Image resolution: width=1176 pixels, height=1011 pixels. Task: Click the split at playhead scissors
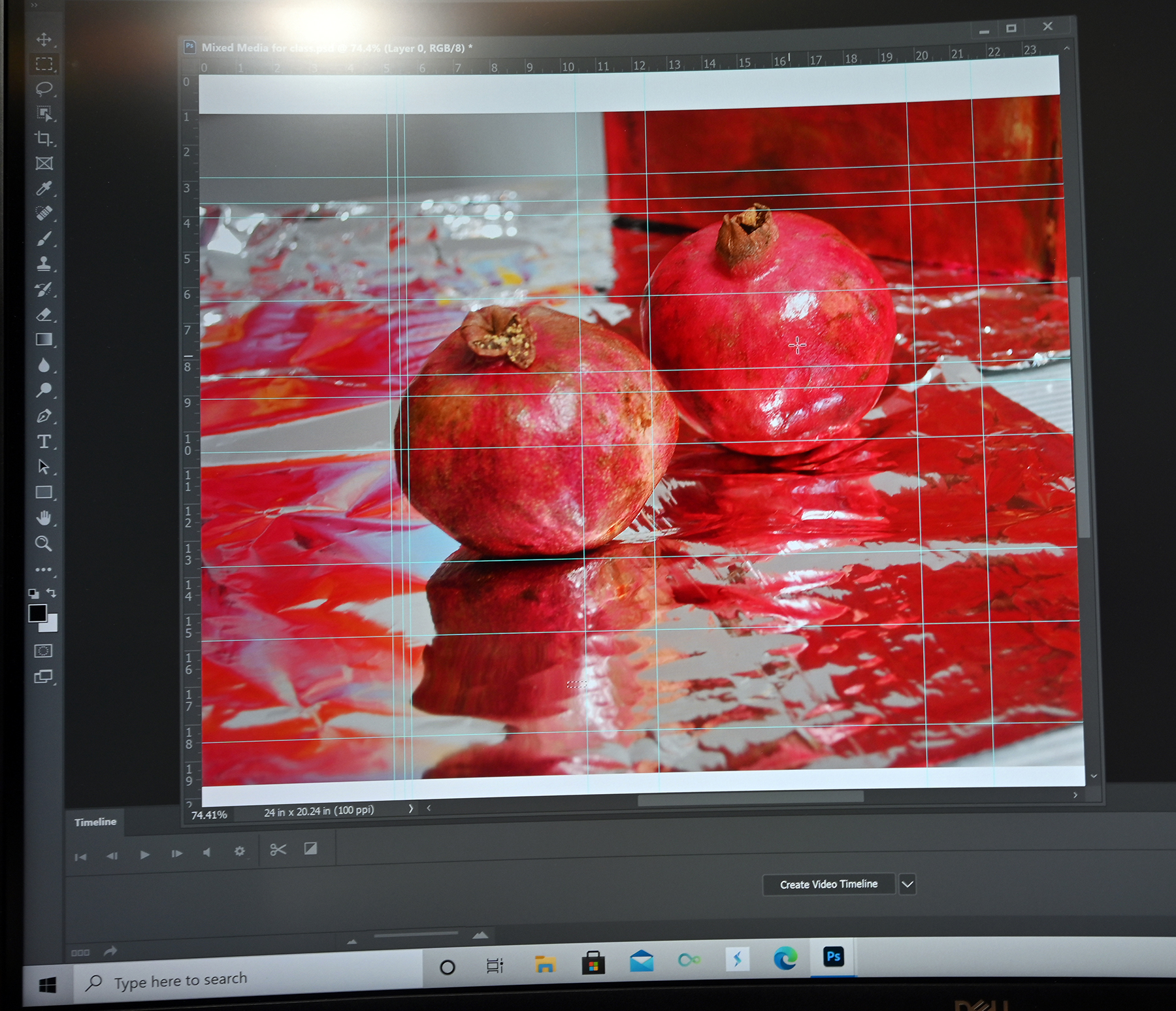coord(278,850)
